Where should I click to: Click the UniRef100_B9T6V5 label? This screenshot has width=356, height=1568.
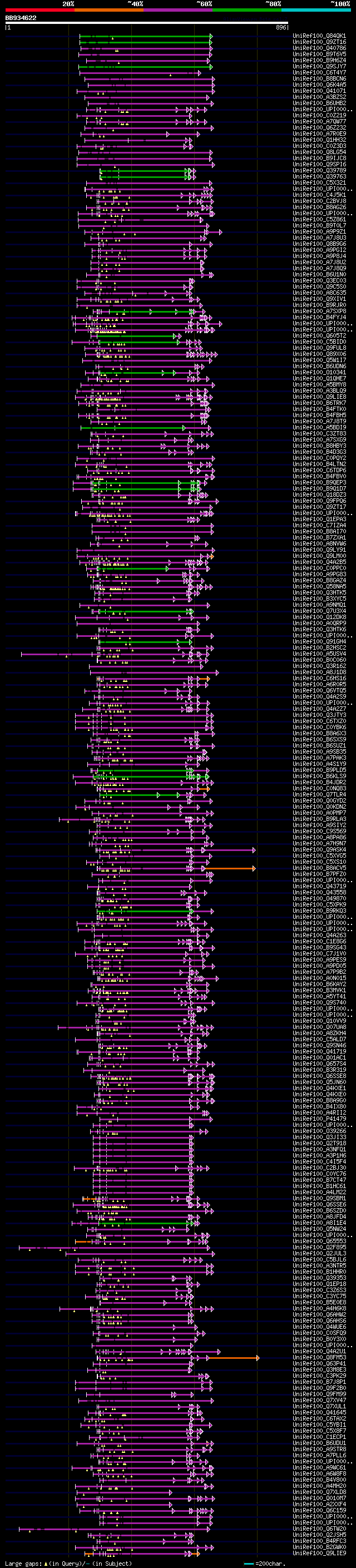coord(319,54)
